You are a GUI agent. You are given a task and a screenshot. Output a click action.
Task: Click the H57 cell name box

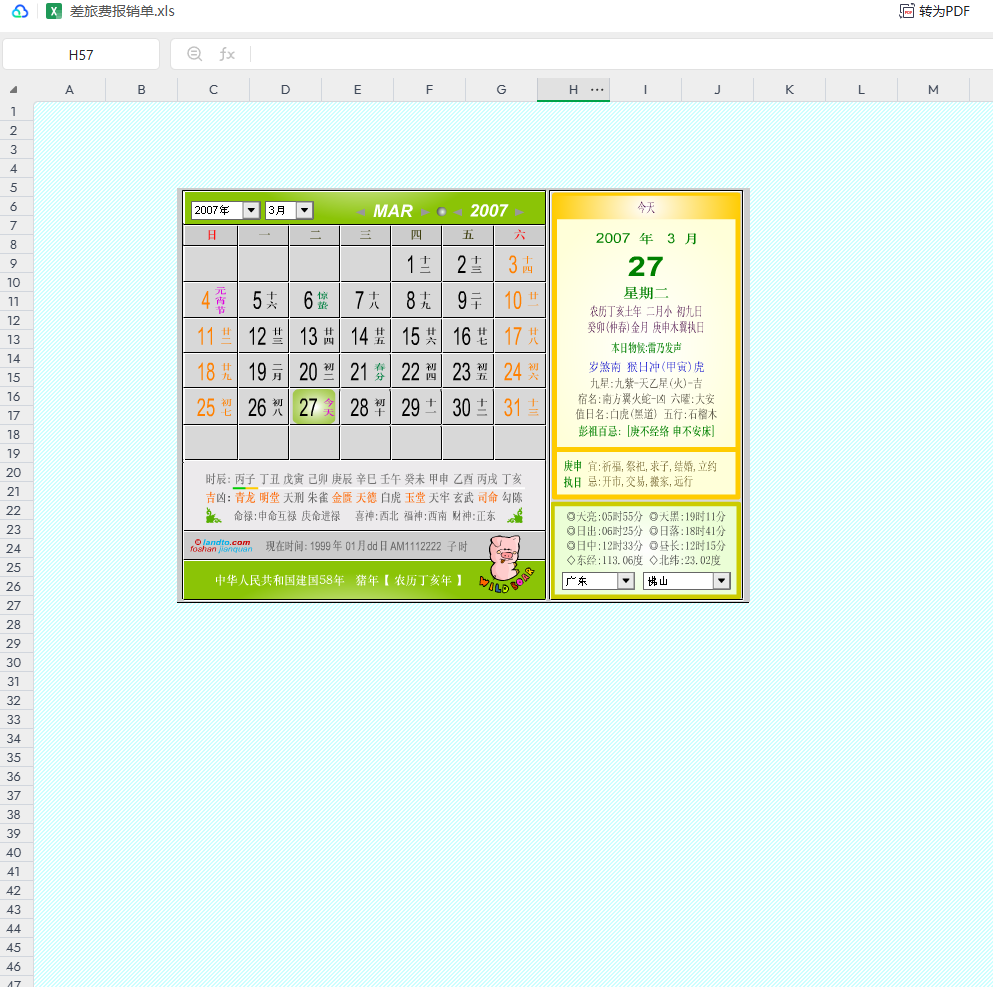(80, 54)
